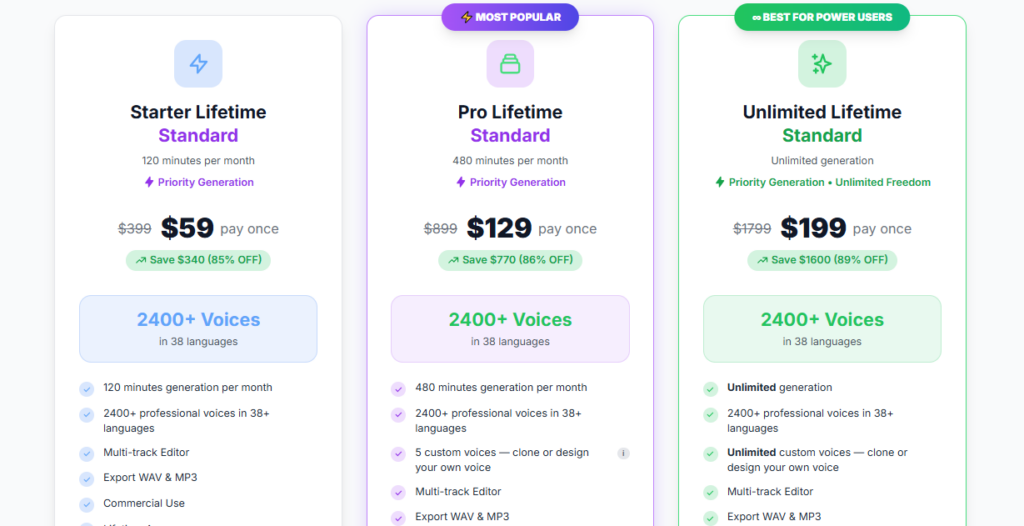Image resolution: width=1024 pixels, height=526 pixels.
Task: Click the Starter Lifetime lightning bolt icon
Action: [198, 64]
